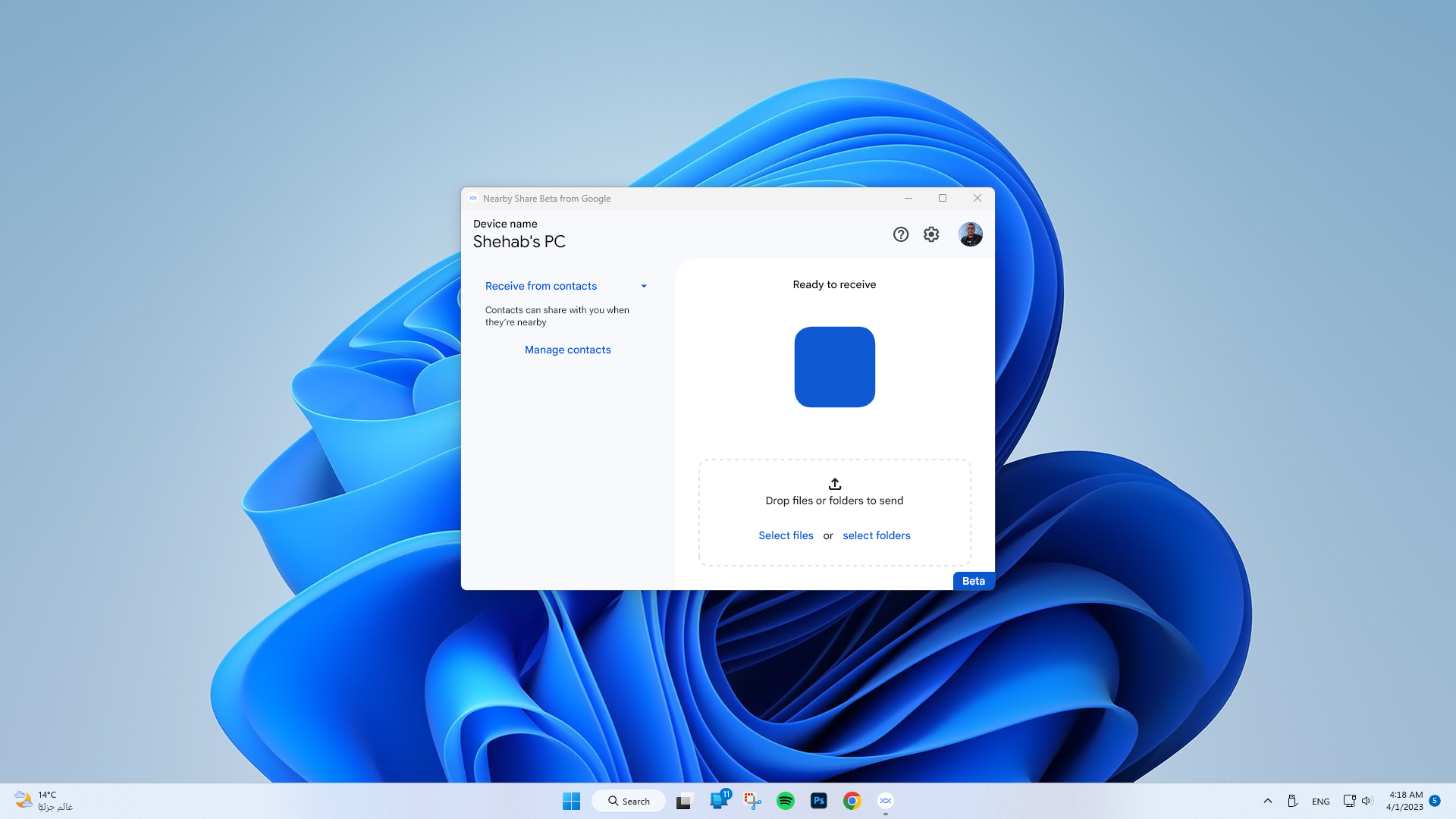Open Nearby Share settings gear
The height and width of the screenshot is (819, 1456).
931,234
